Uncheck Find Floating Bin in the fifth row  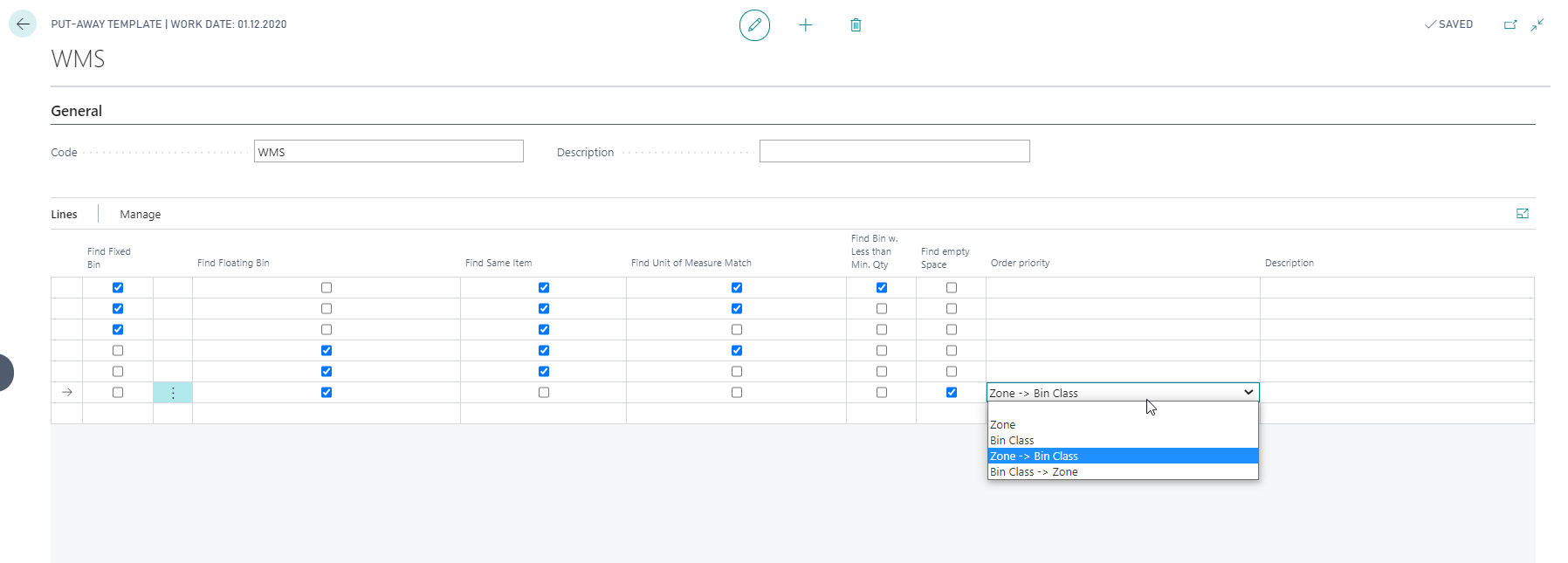pos(327,372)
